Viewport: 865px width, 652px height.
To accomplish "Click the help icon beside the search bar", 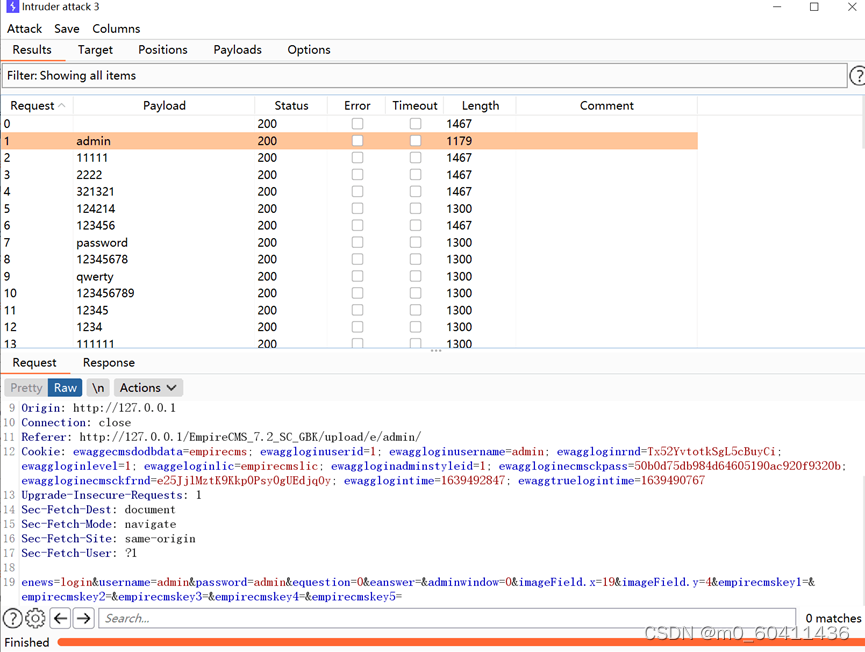I will (x=13, y=618).
